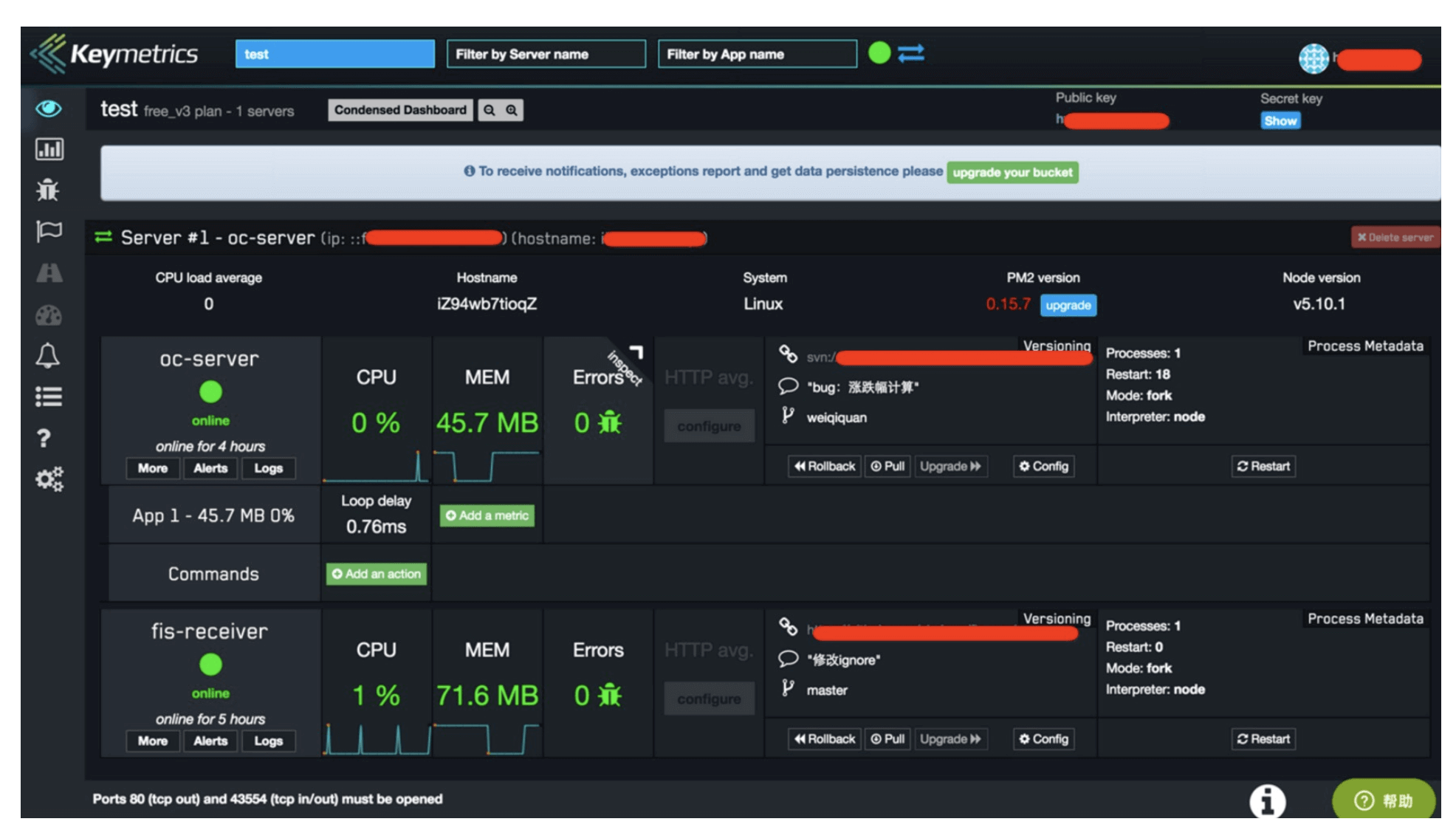
Task: Click the Keymetrics logo
Action: pos(114,54)
